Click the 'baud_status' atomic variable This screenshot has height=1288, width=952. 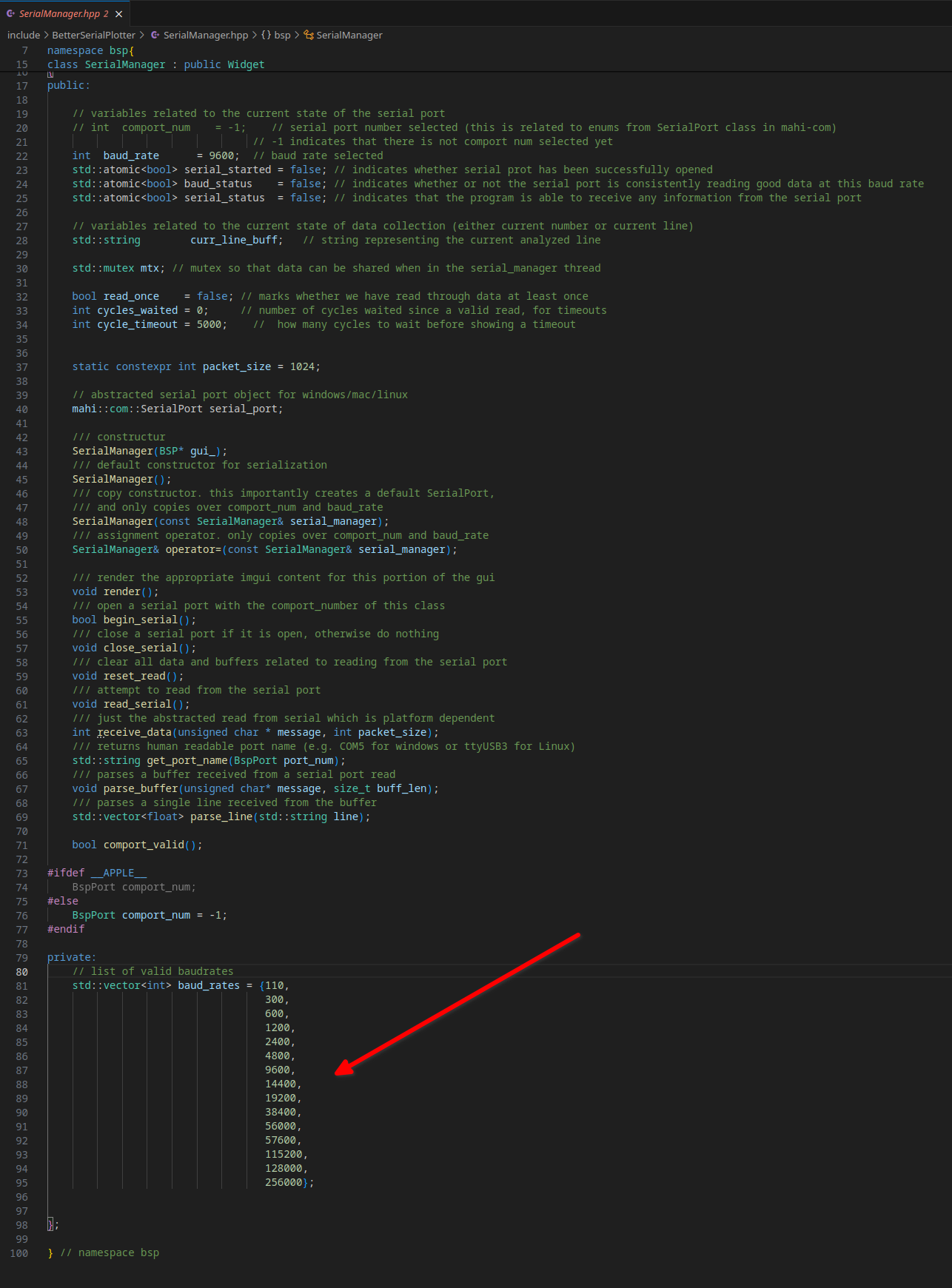(218, 184)
